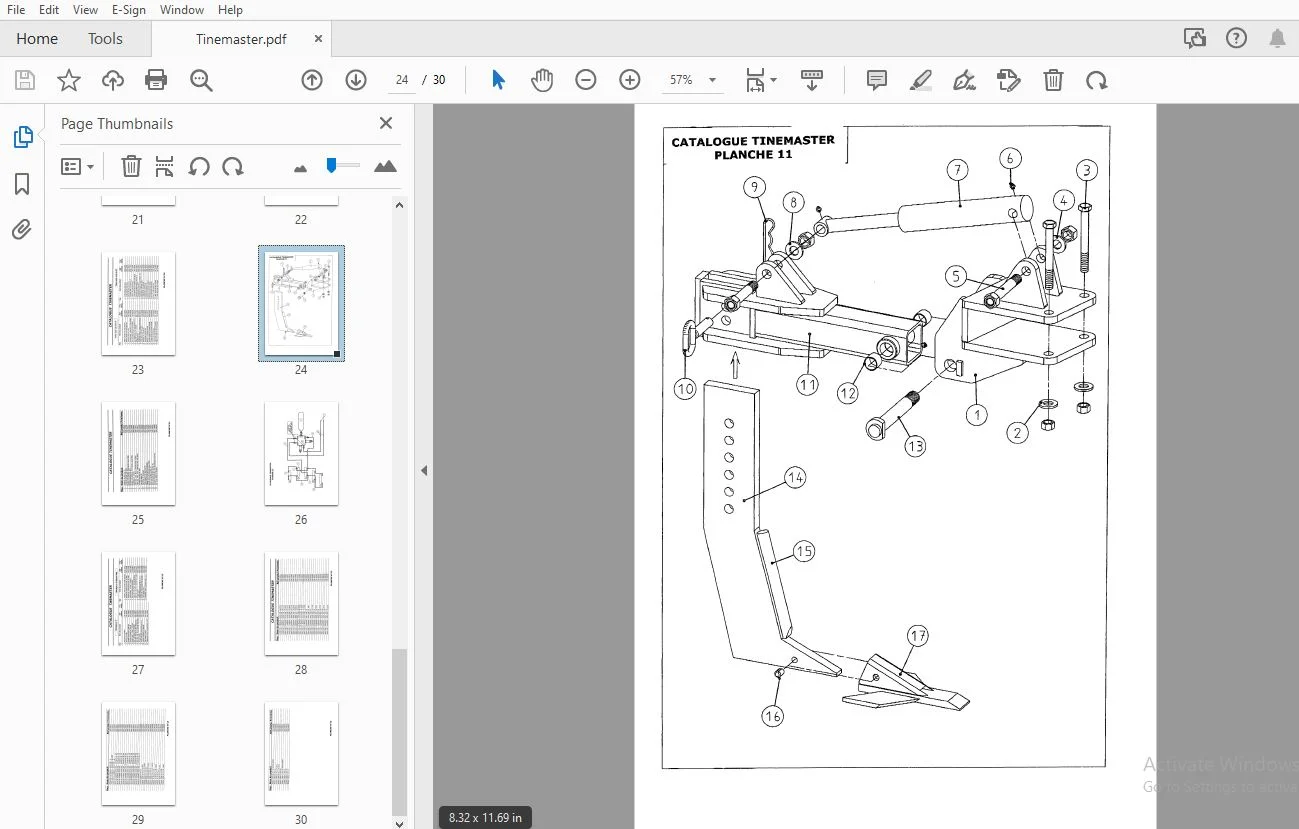Viewport: 1299px width, 829px height.
Task: Select page 28 thumbnail
Action: (x=301, y=604)
